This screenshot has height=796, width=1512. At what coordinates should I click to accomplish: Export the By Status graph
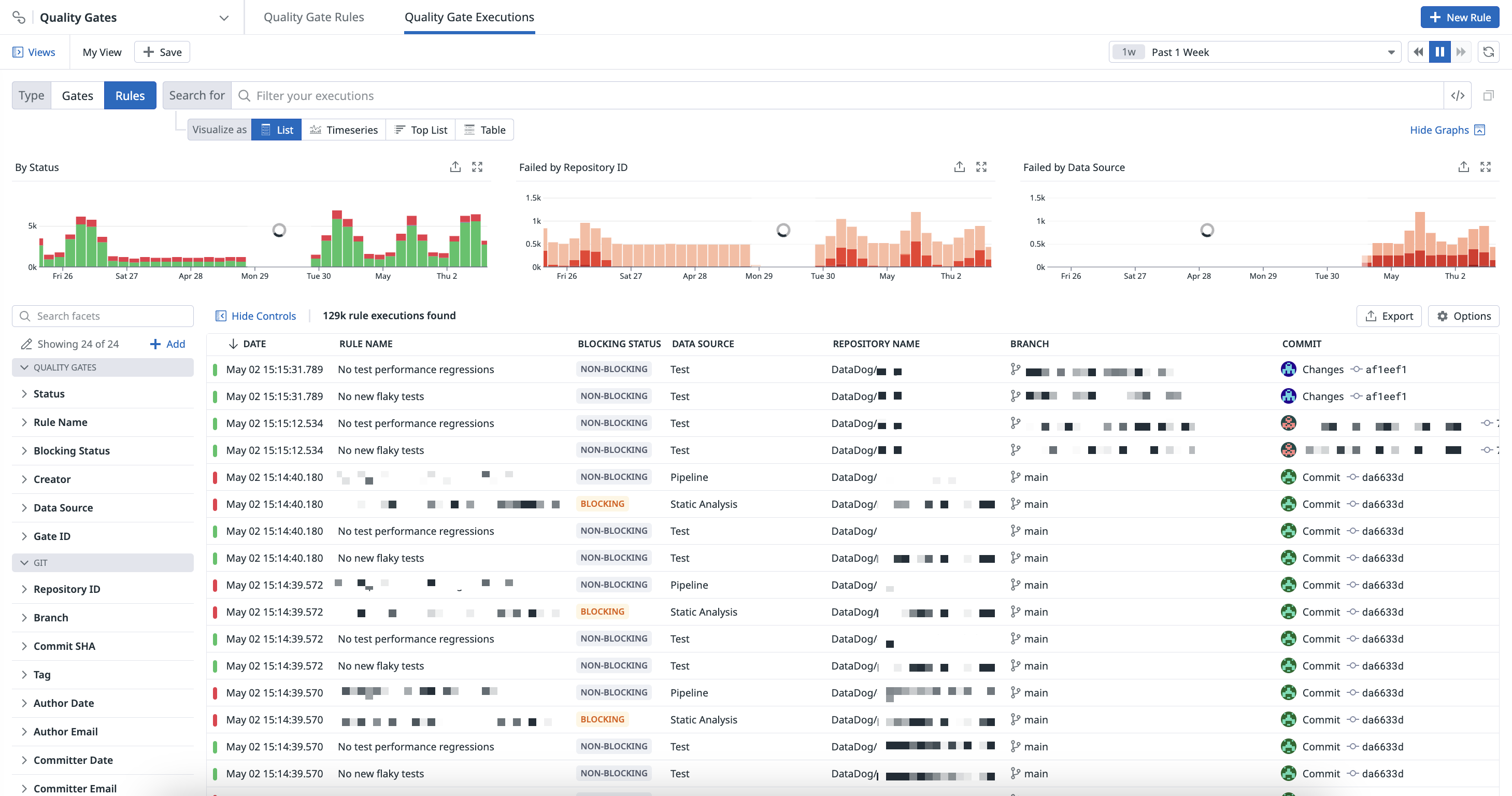[455, 167]
